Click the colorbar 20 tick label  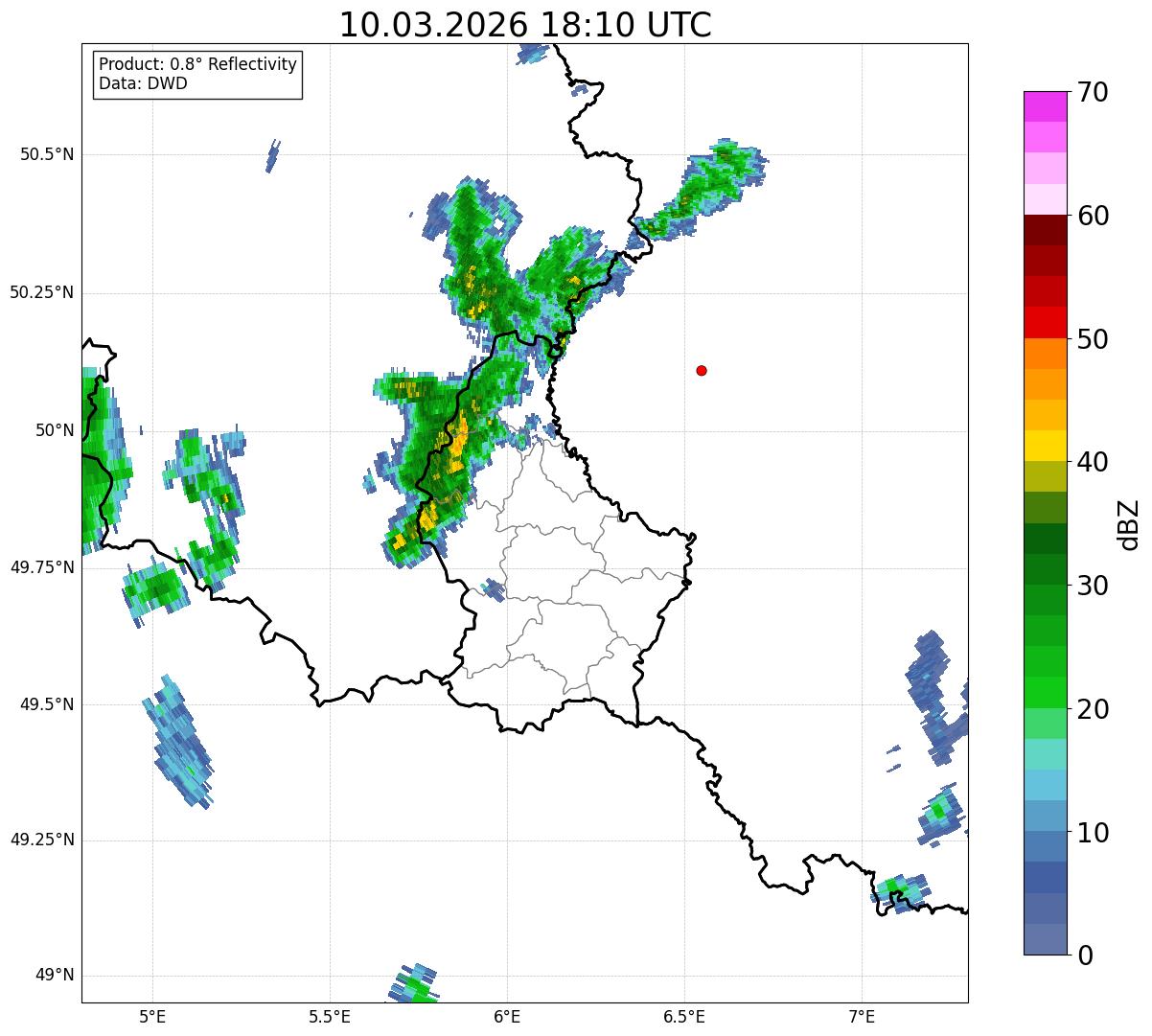point(1093,709)
